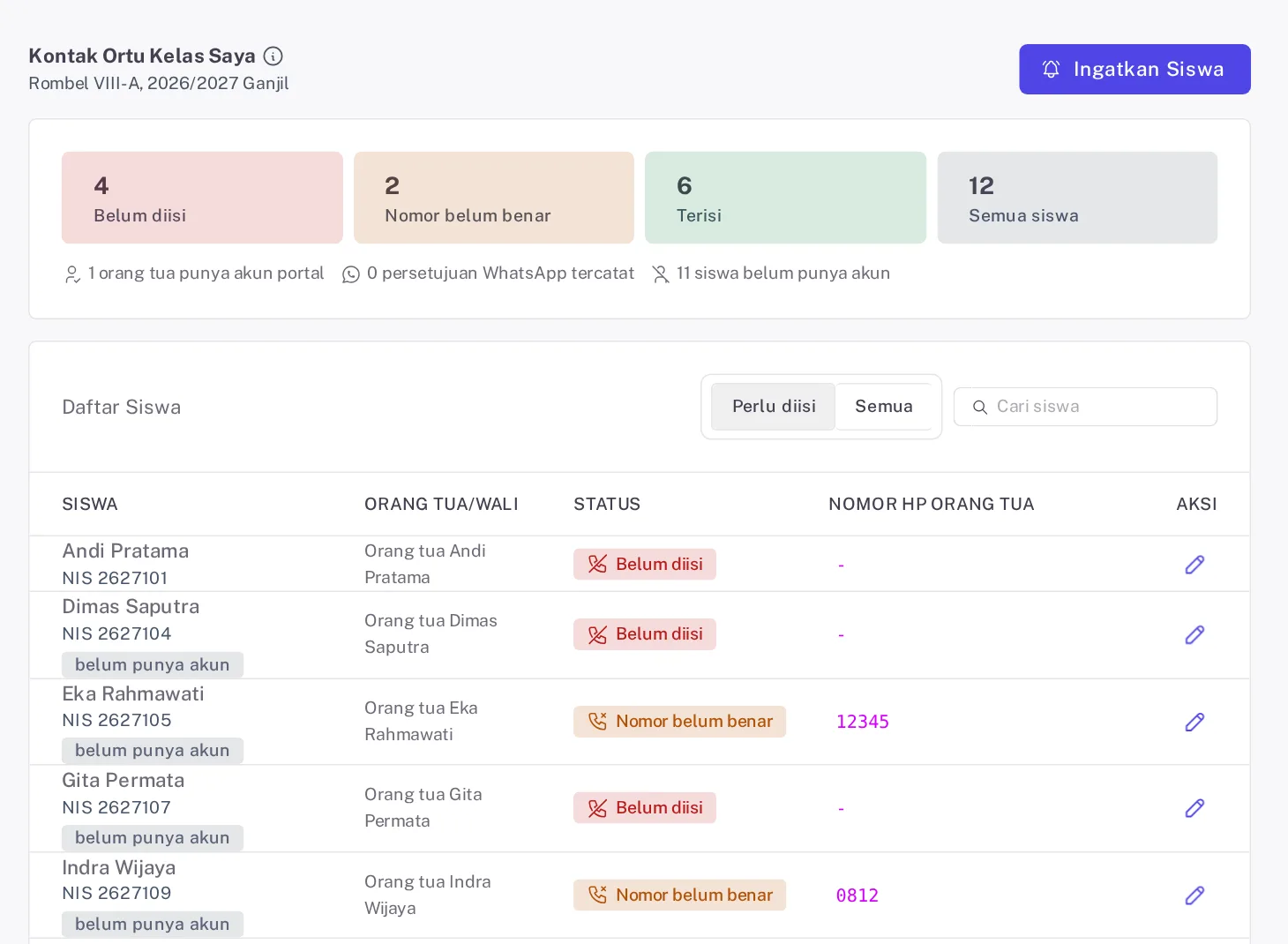Screen dimensions: 1288x944
Task: Click the Ingatkan Siswa button
Action: (1134, 69)
